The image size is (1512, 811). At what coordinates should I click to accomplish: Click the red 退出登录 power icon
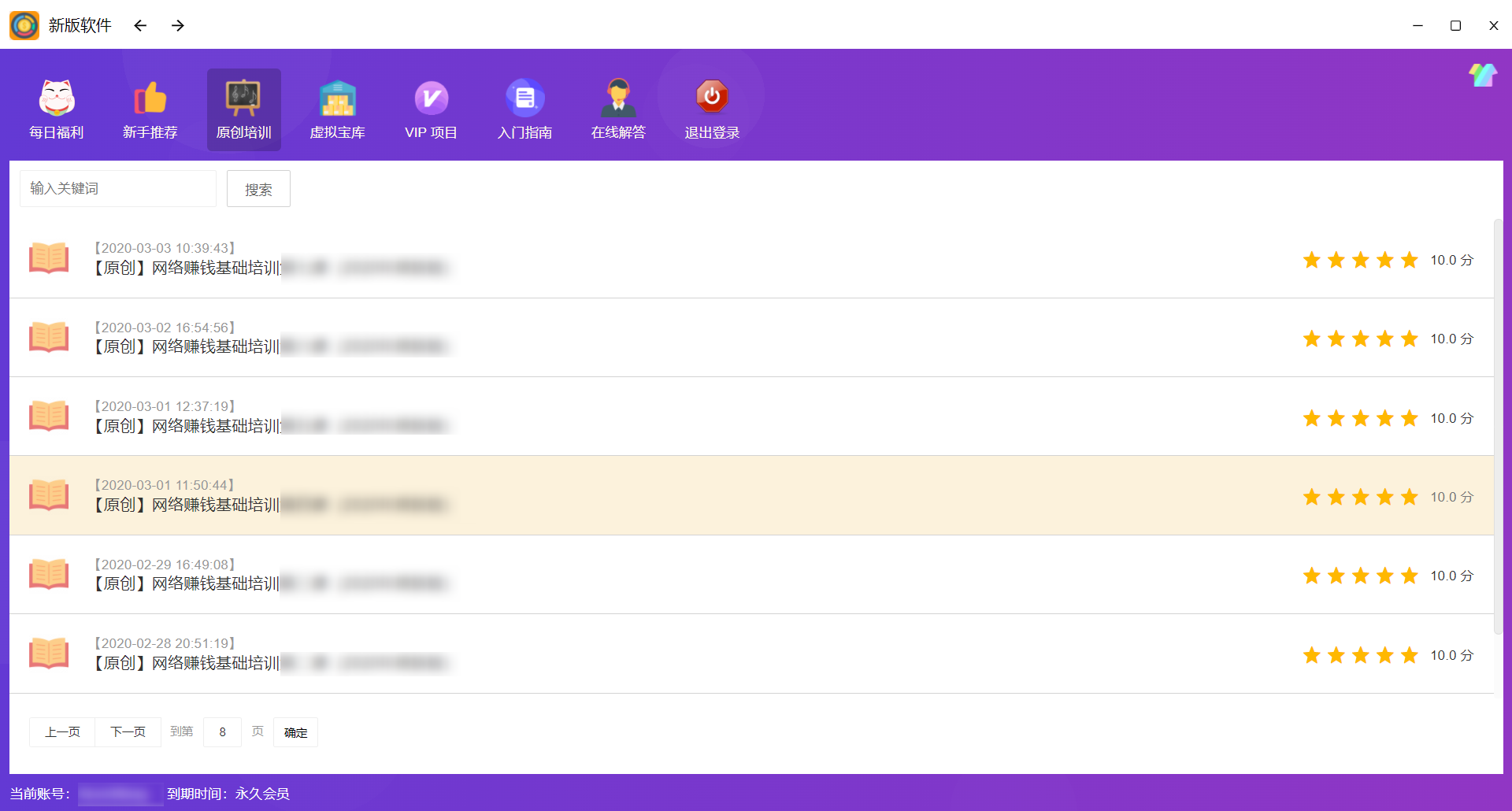(712, 97)
